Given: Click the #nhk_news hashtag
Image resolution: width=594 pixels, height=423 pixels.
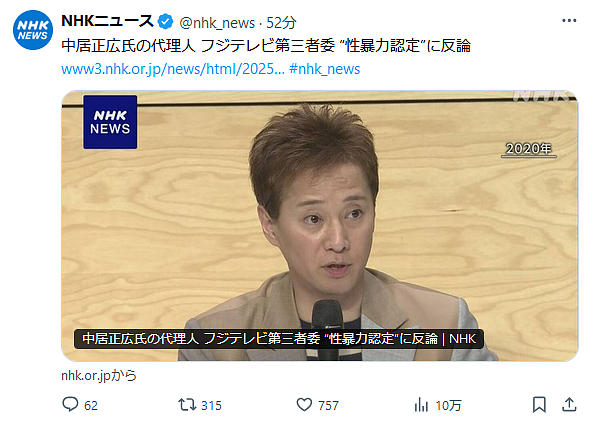Looking at the screenshot, I should 325,69.
